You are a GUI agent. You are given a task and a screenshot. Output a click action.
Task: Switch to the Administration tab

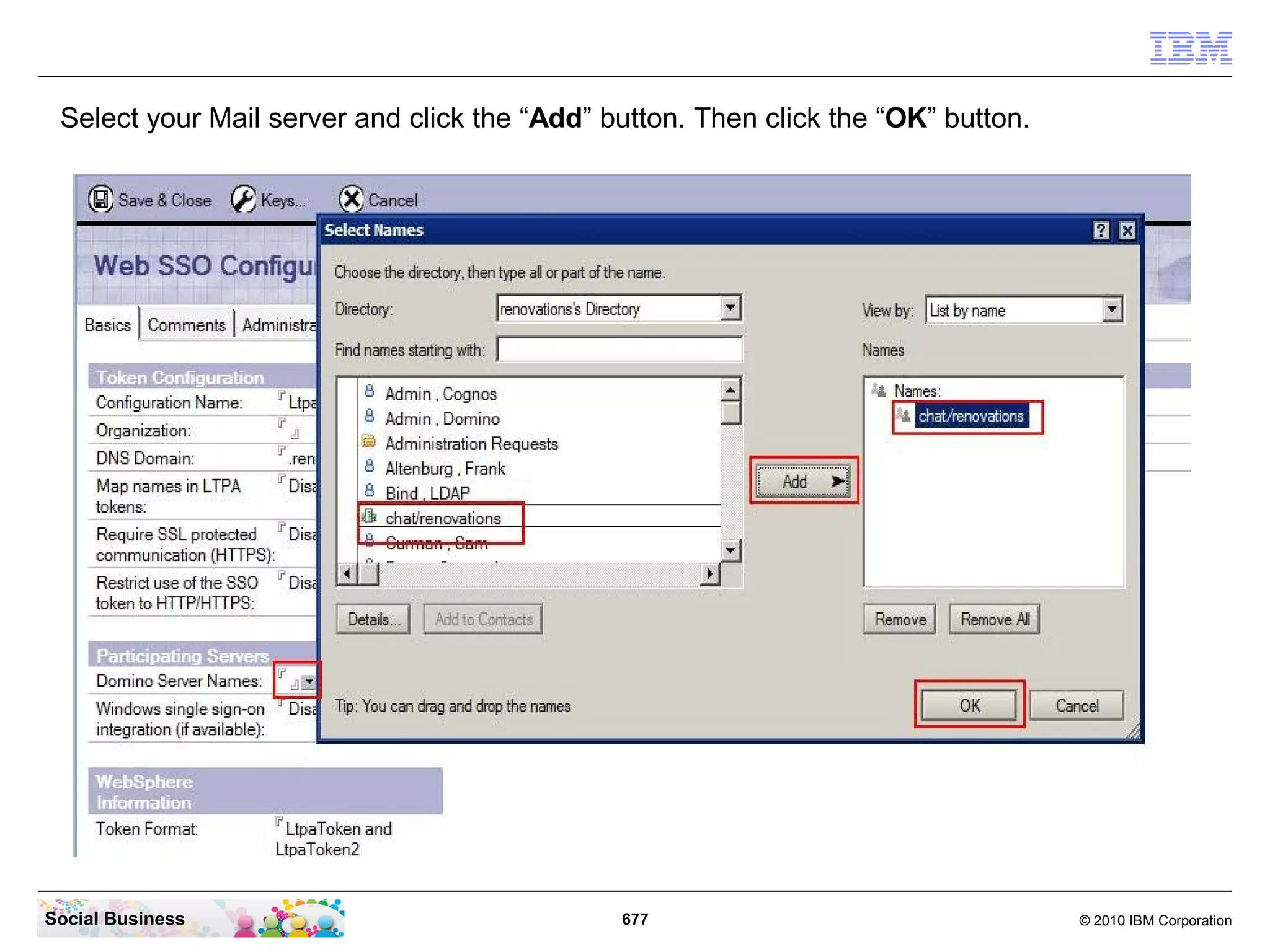point(278,325)
